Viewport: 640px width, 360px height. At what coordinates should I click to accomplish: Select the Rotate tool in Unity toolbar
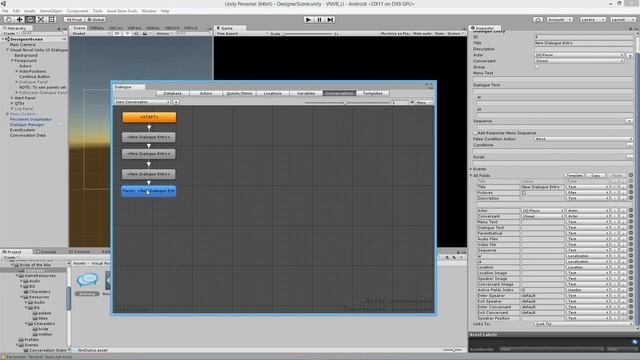[30, 19]
